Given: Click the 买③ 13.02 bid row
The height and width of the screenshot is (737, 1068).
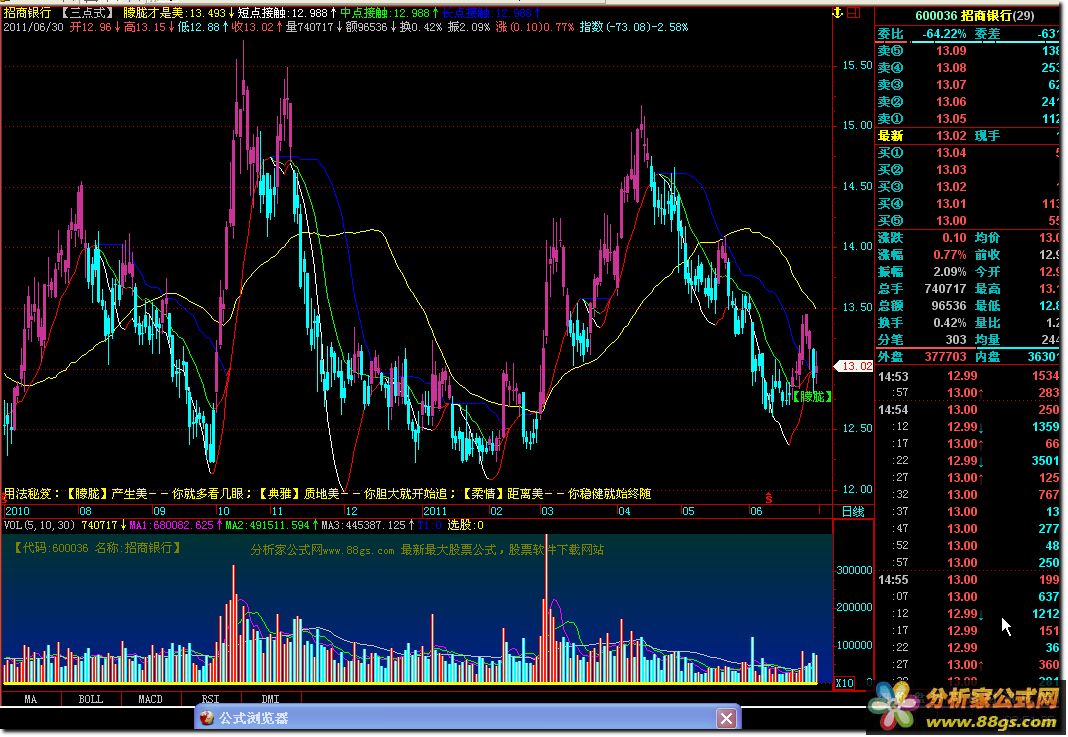Looking at the screenshot, I should click(967, 187).
